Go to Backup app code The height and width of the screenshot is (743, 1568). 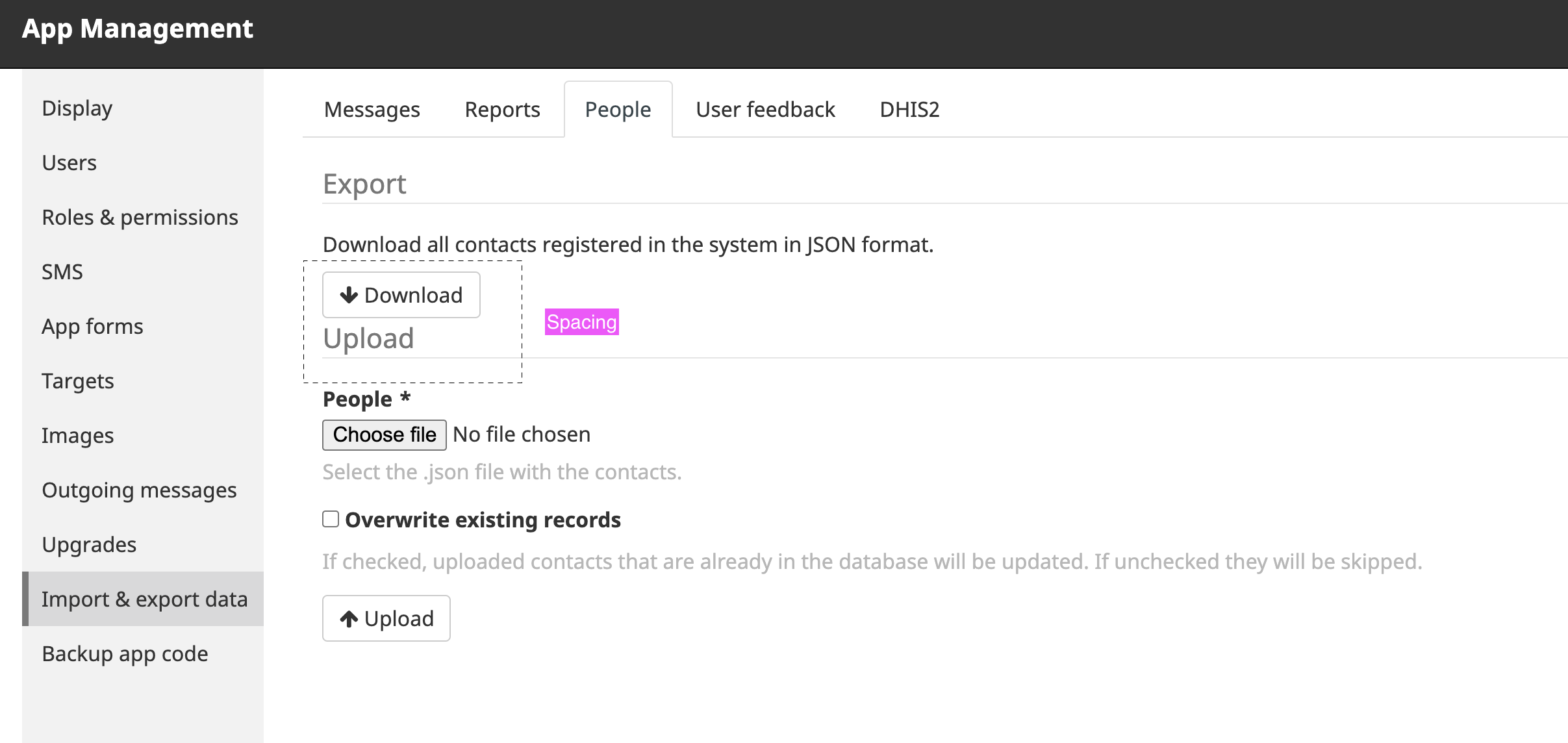[125, 653]
